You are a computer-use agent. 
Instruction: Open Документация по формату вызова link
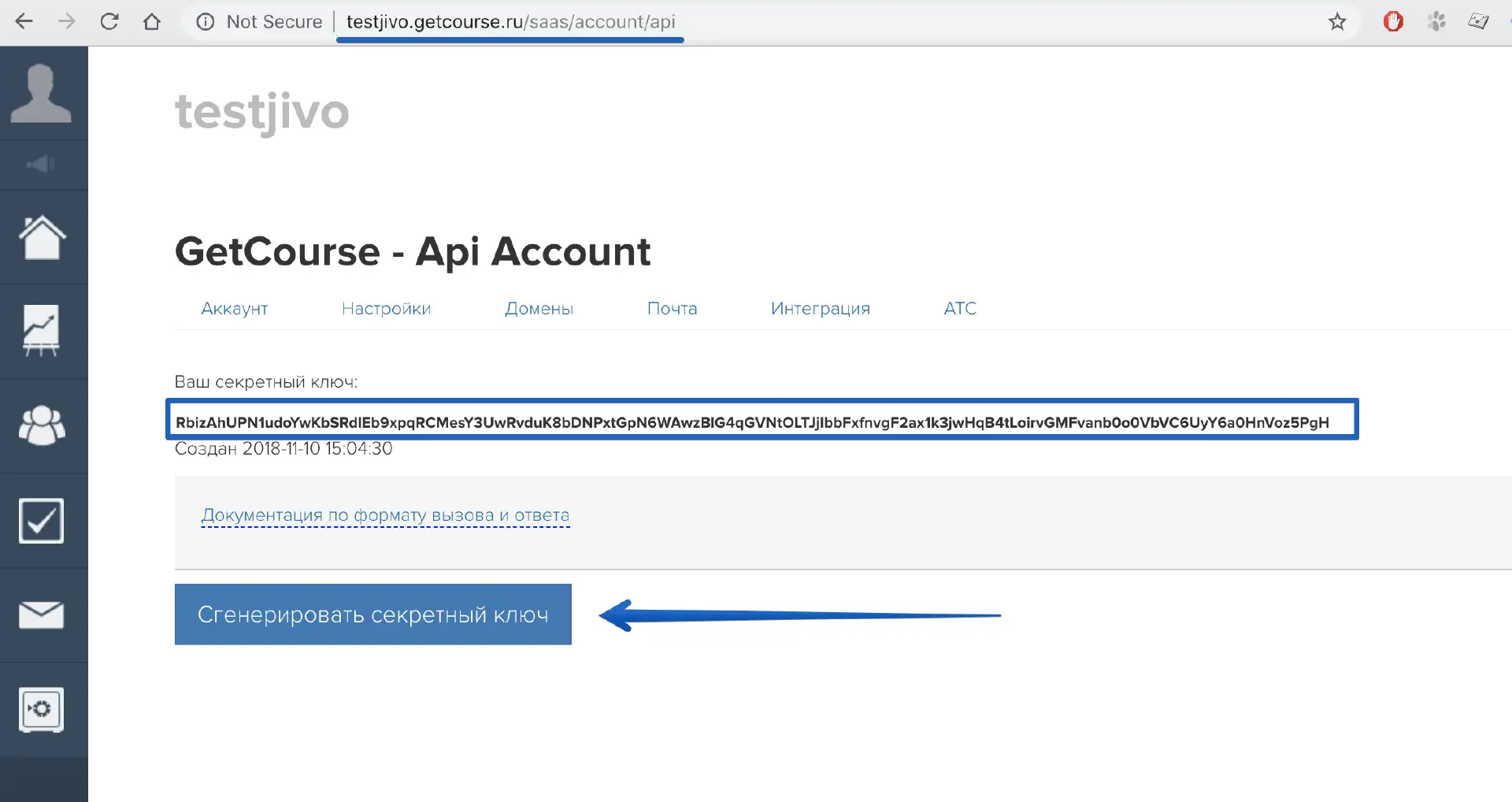point(385,515)
